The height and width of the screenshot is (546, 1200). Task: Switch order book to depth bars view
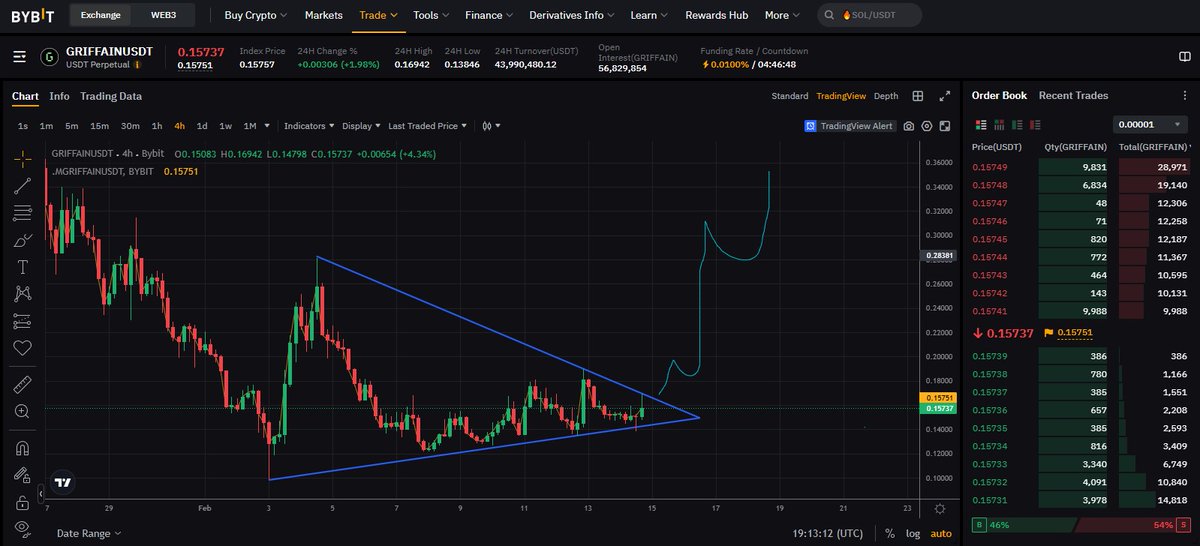click(x=999, y=125)
